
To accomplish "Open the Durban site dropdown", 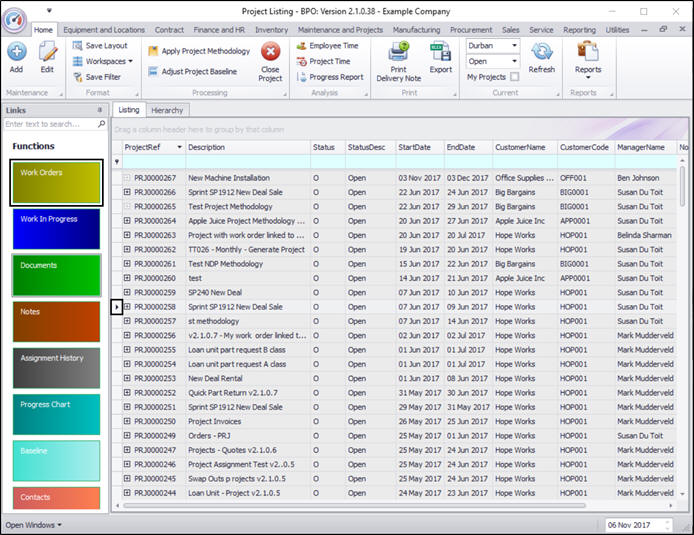I will pos(514,46).
